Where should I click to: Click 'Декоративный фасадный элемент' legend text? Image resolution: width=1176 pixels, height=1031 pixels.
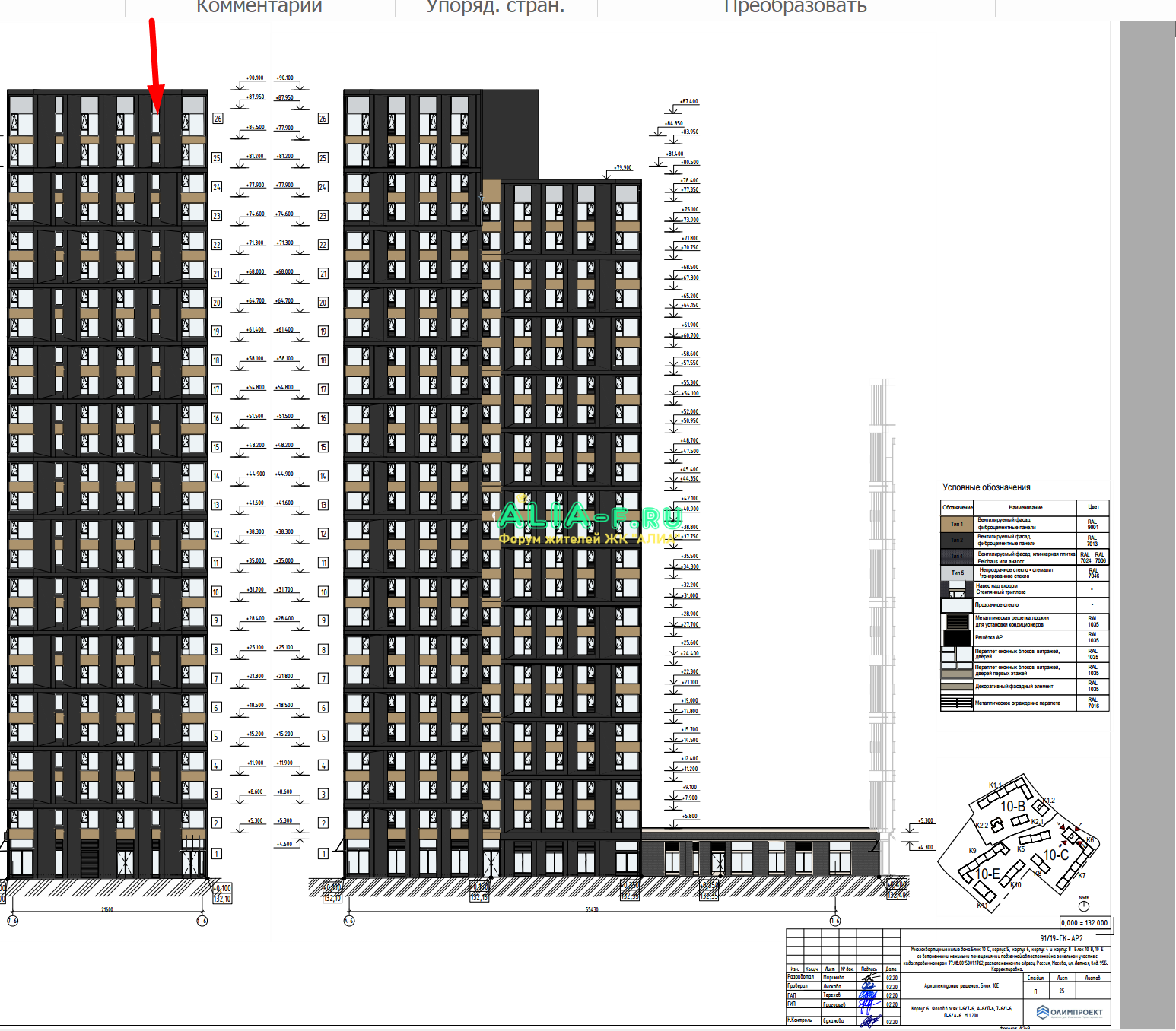pos(1014,687)
